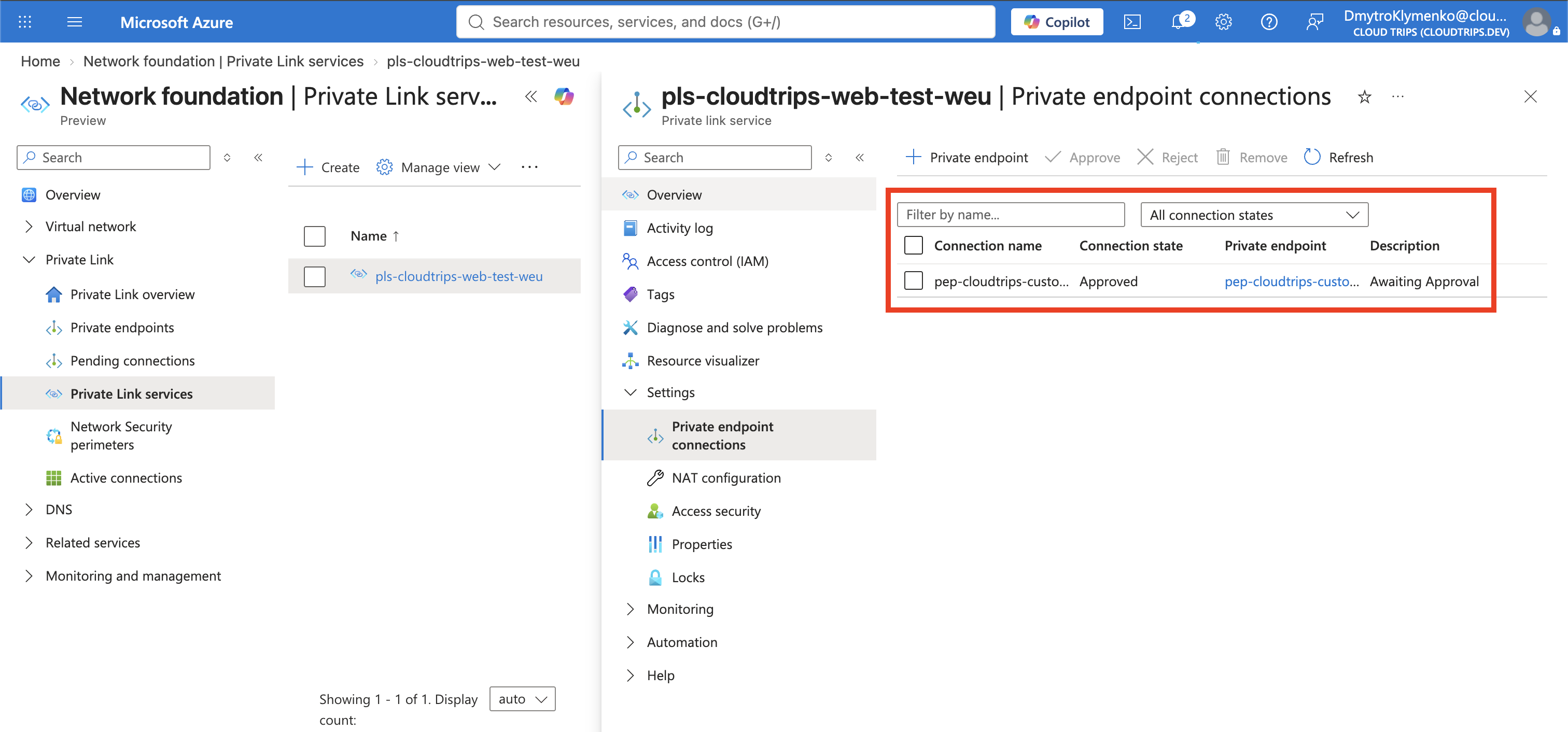The image size is (1568, 732).
Task: Open NAT configuration settings
Action: [x=725, y=477]
